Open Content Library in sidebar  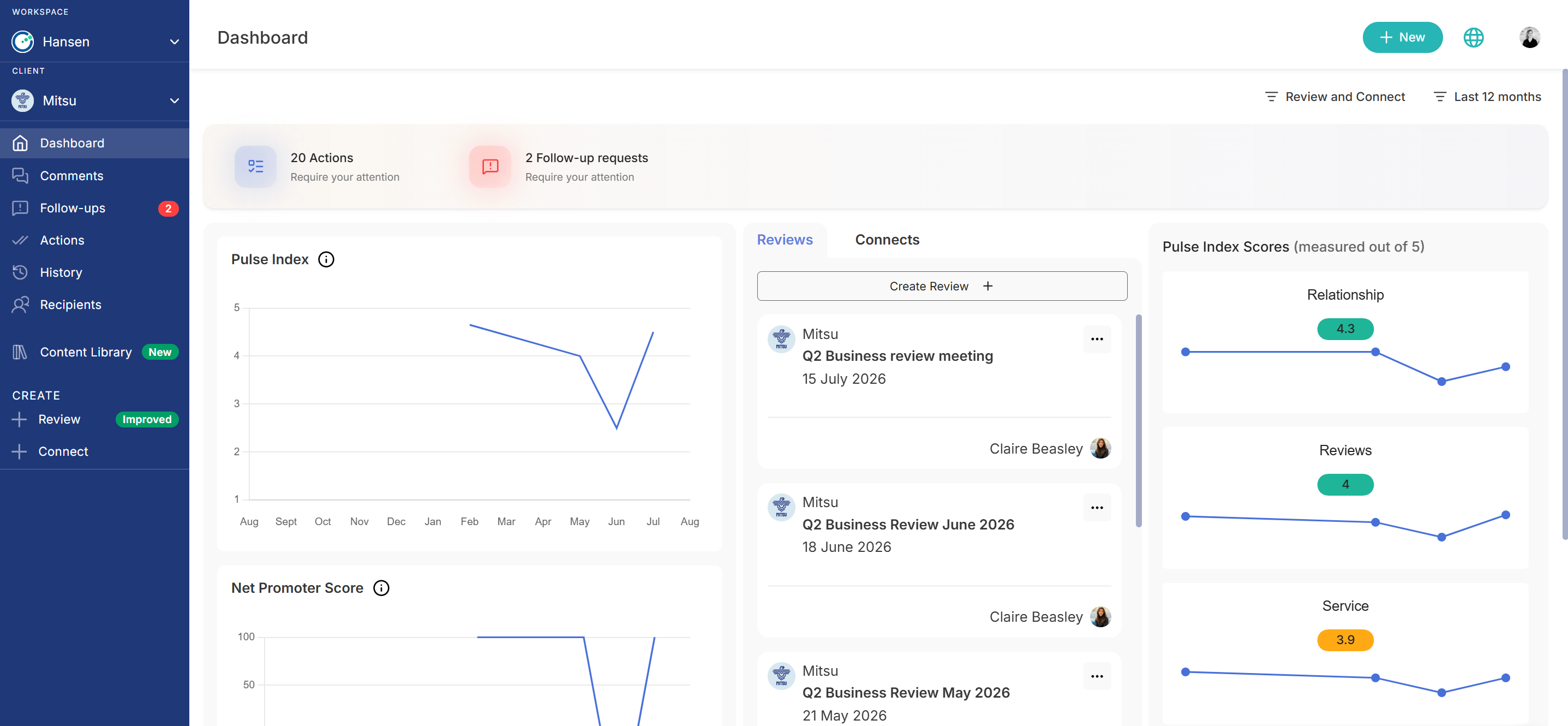pos(94,352)
